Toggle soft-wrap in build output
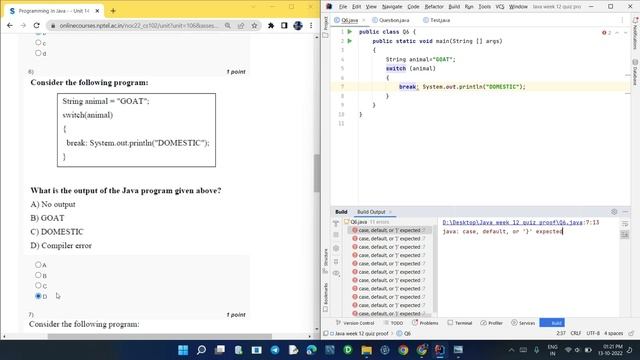 pos(625,224)
